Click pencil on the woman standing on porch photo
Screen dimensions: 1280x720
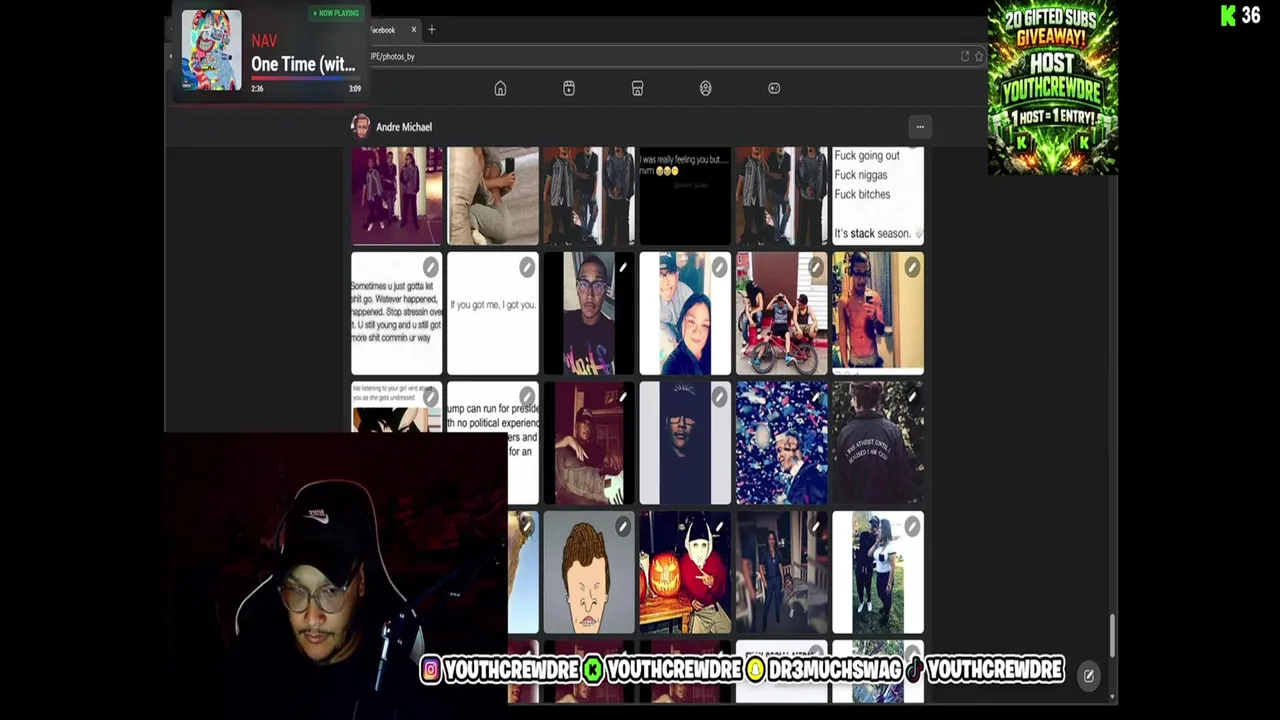click(x=815, y=526)
